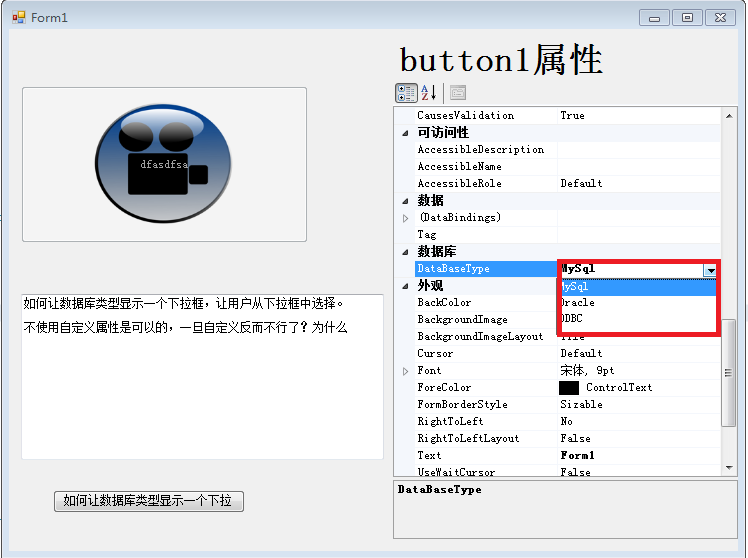Select the AccessibleName property

coord(459,167)
